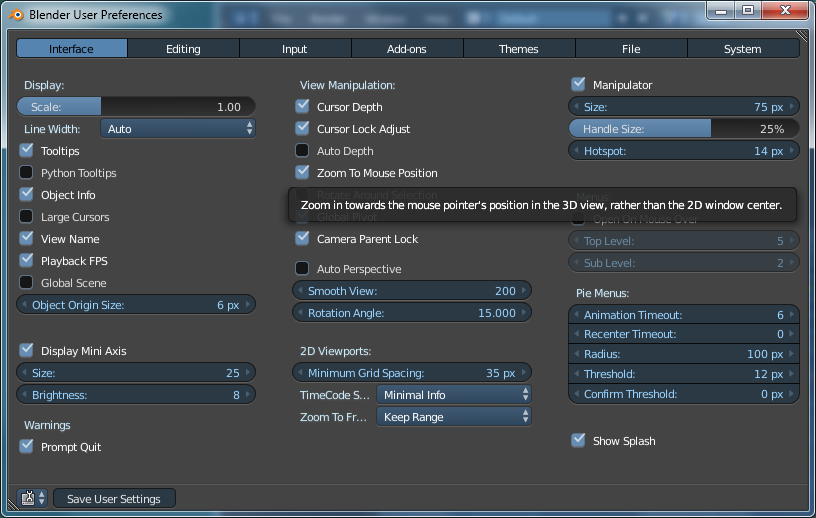Switch to the Interface tab

click(x=72, y=49)
